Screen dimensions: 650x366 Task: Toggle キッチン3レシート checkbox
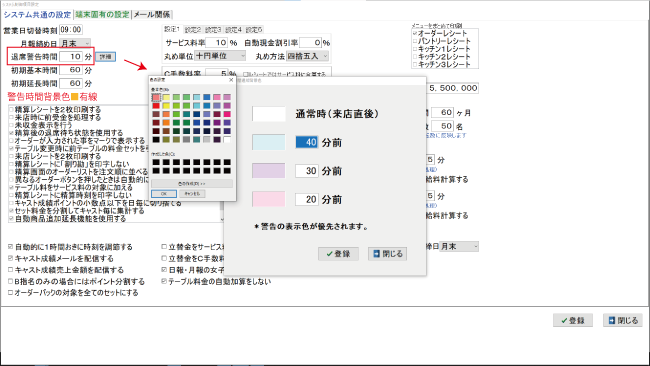415,64
